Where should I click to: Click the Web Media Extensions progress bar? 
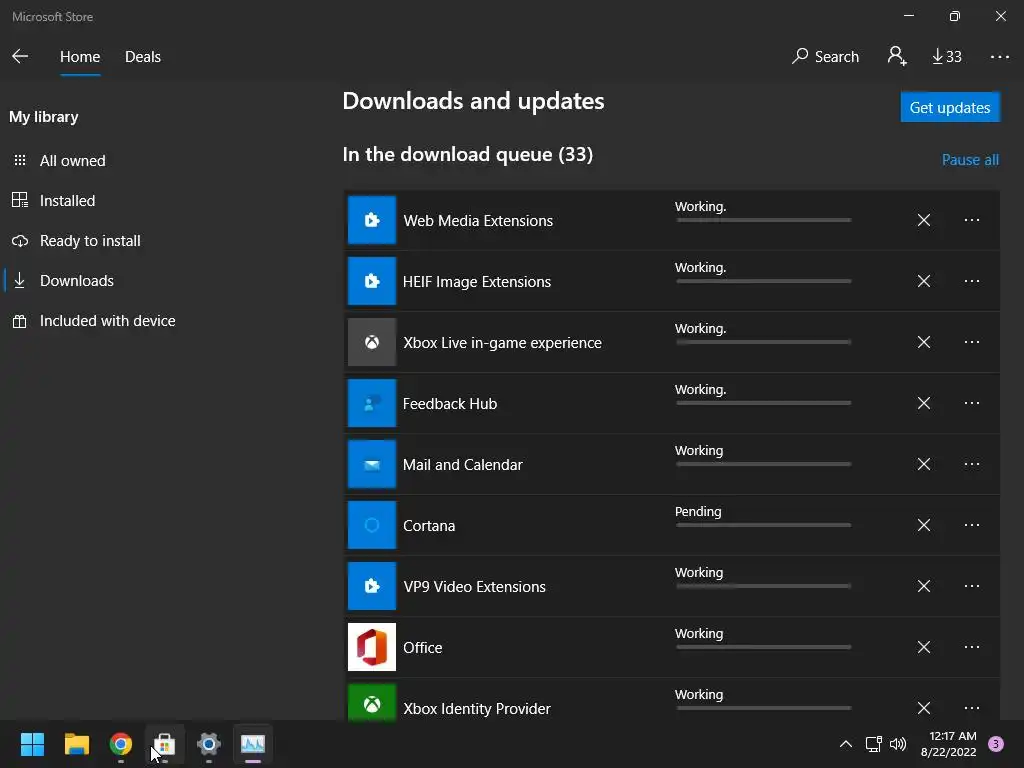pyautogui.click(x=763, y=220)
